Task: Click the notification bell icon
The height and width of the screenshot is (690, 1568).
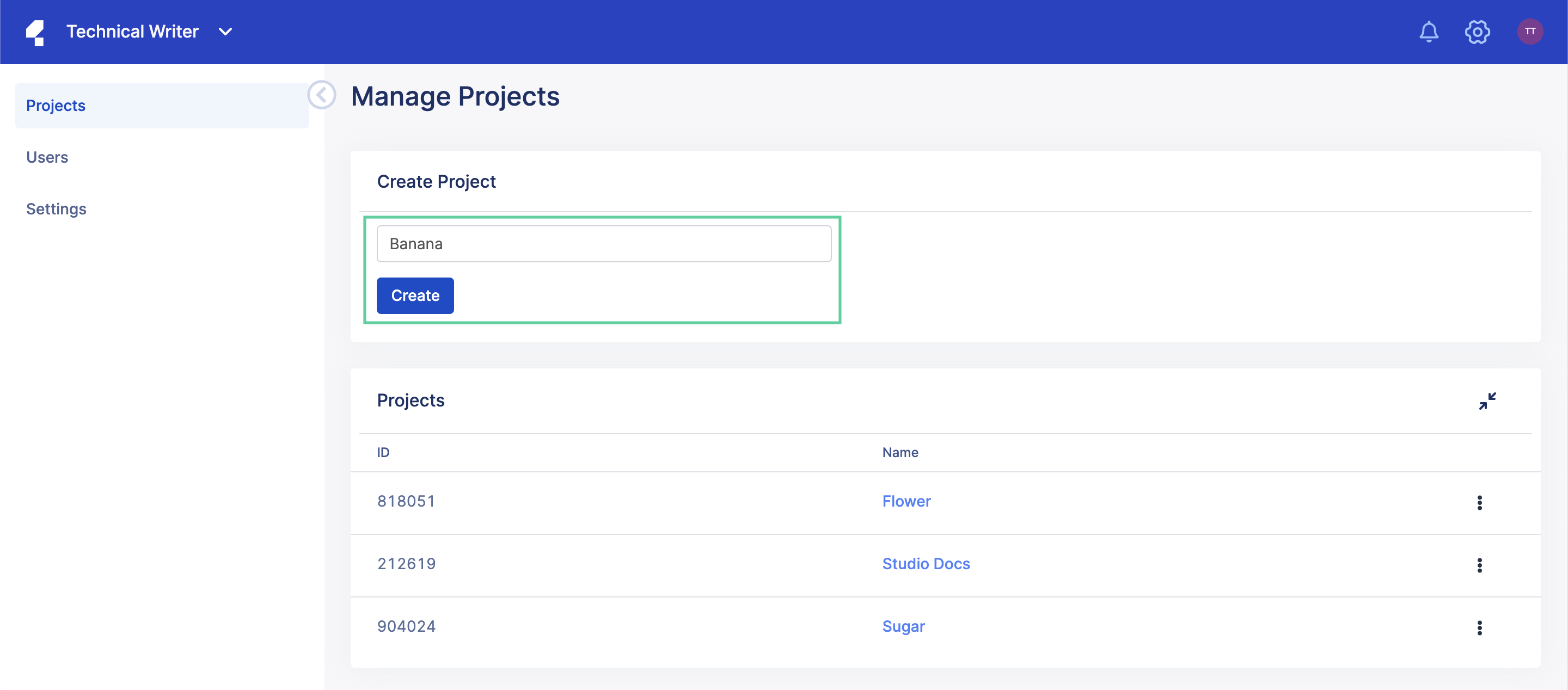Action: pos(1429,31)
